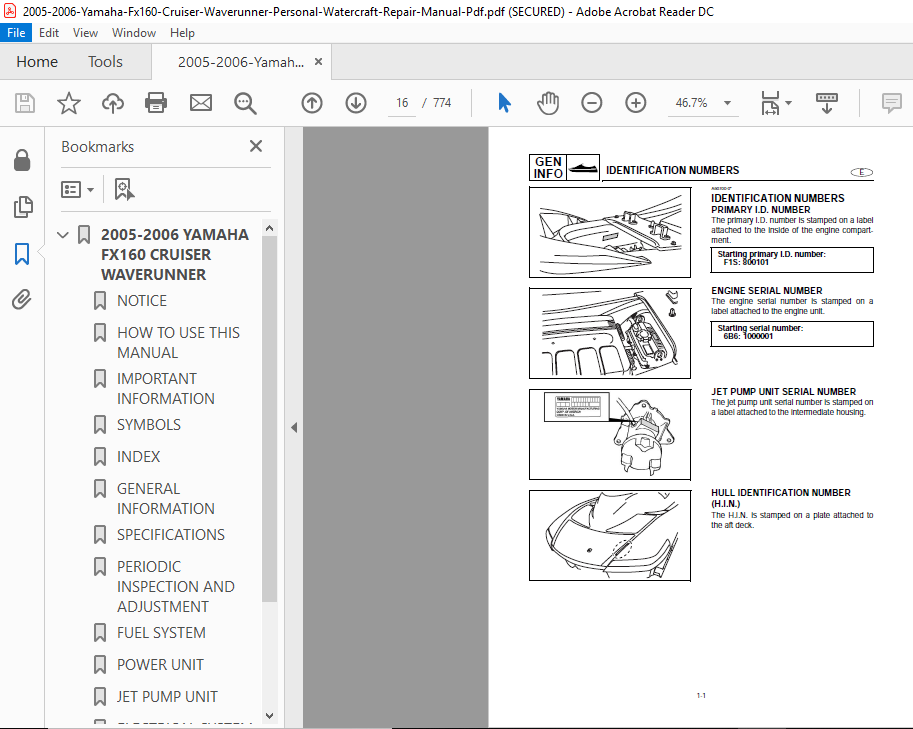Collapse the navigation pane arrow

click(x=294, y=427)
